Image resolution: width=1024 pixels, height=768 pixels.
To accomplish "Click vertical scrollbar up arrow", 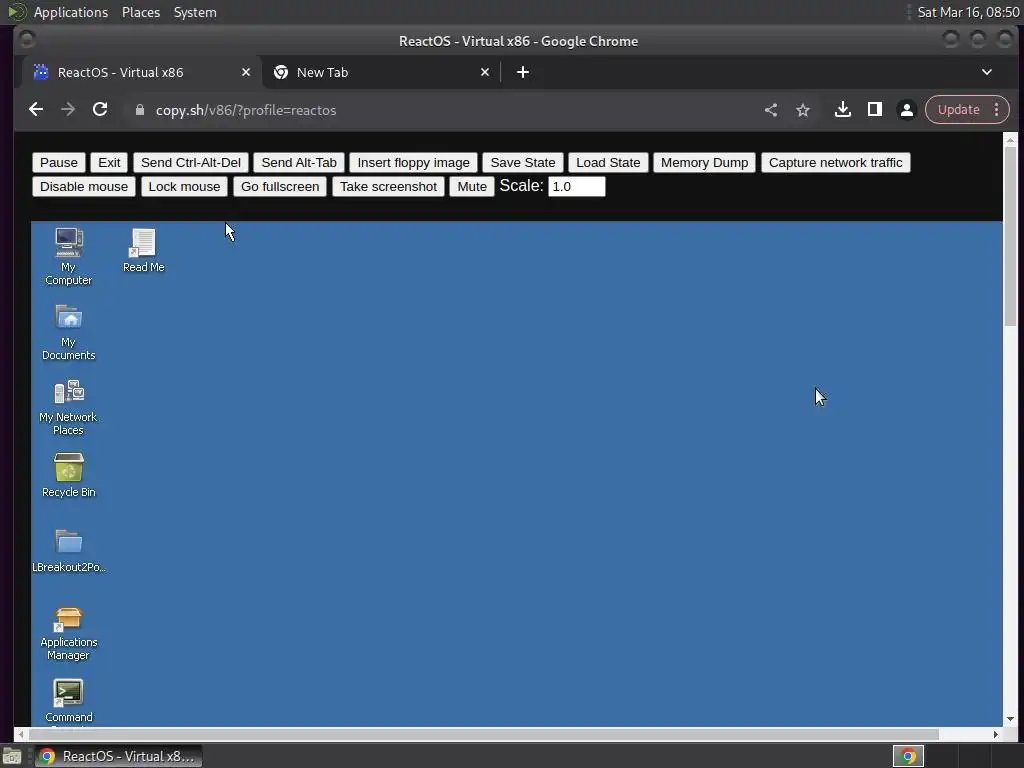I will 1010,140.
